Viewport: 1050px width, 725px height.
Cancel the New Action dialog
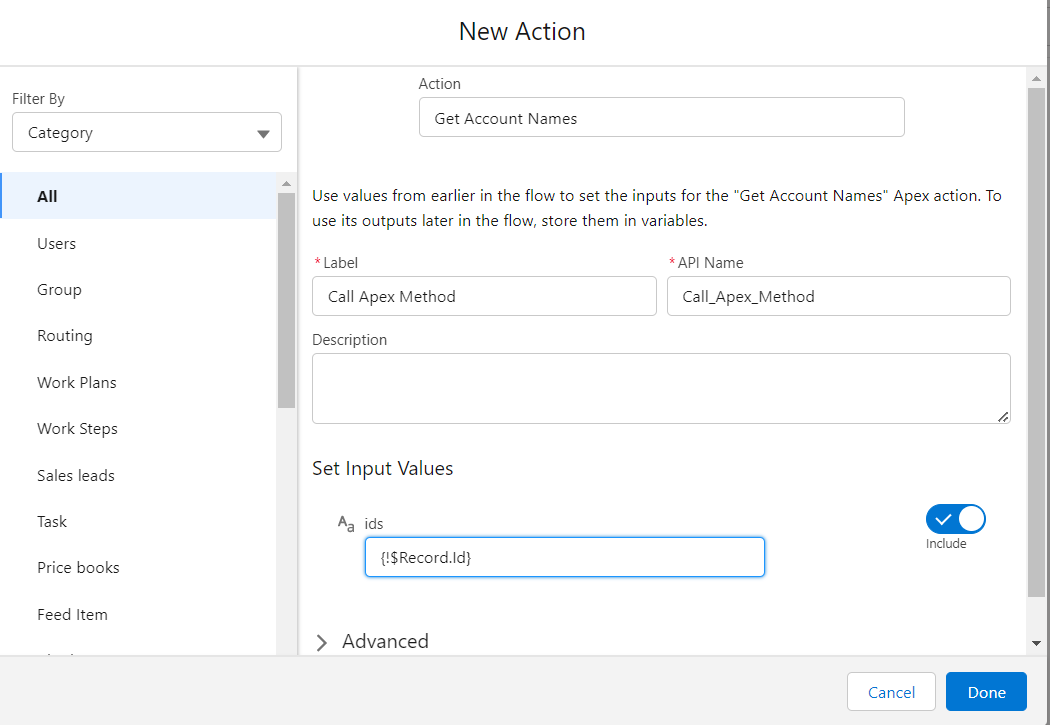(x=891, y=692)
